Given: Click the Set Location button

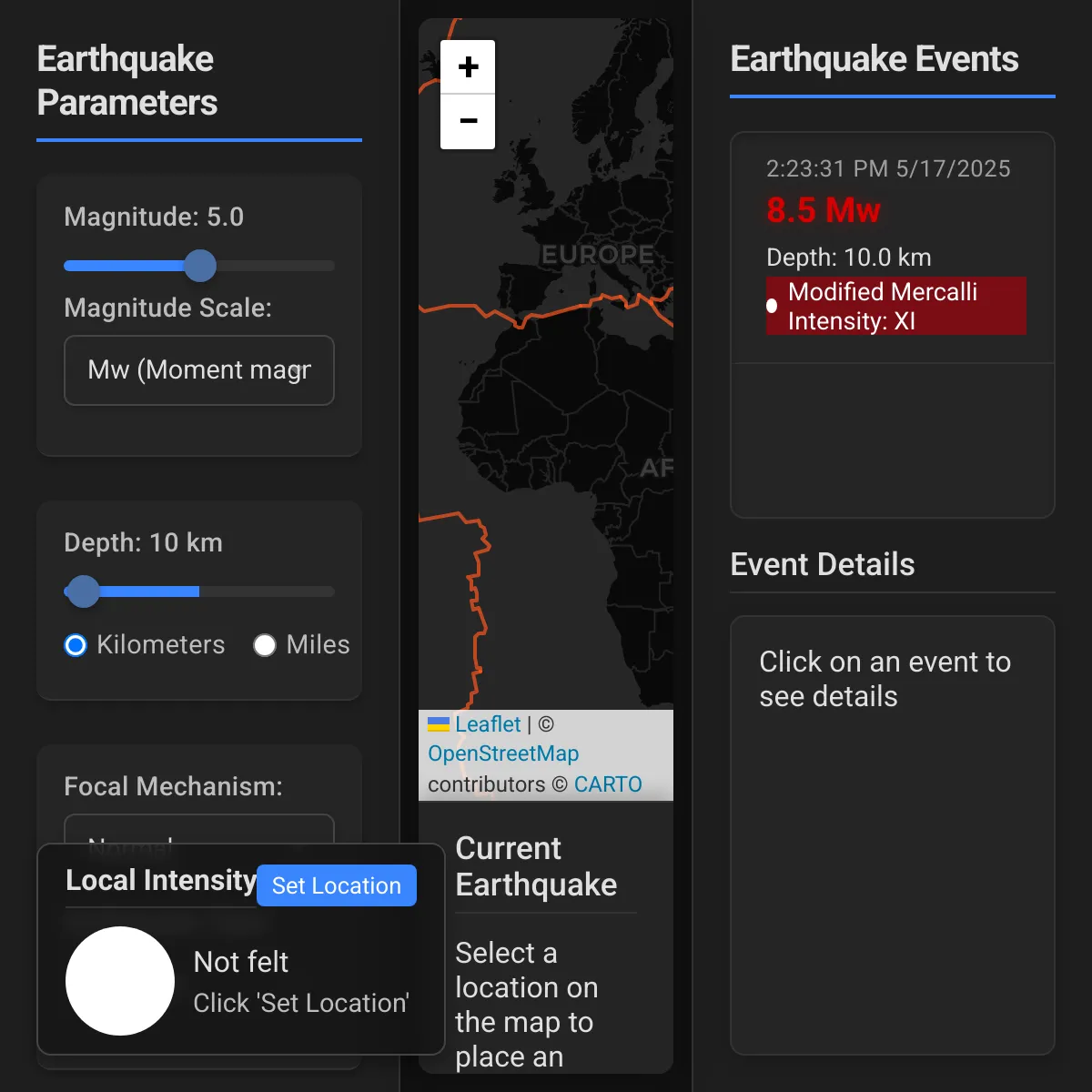Looking at the screenshot, I should (336, 885).
